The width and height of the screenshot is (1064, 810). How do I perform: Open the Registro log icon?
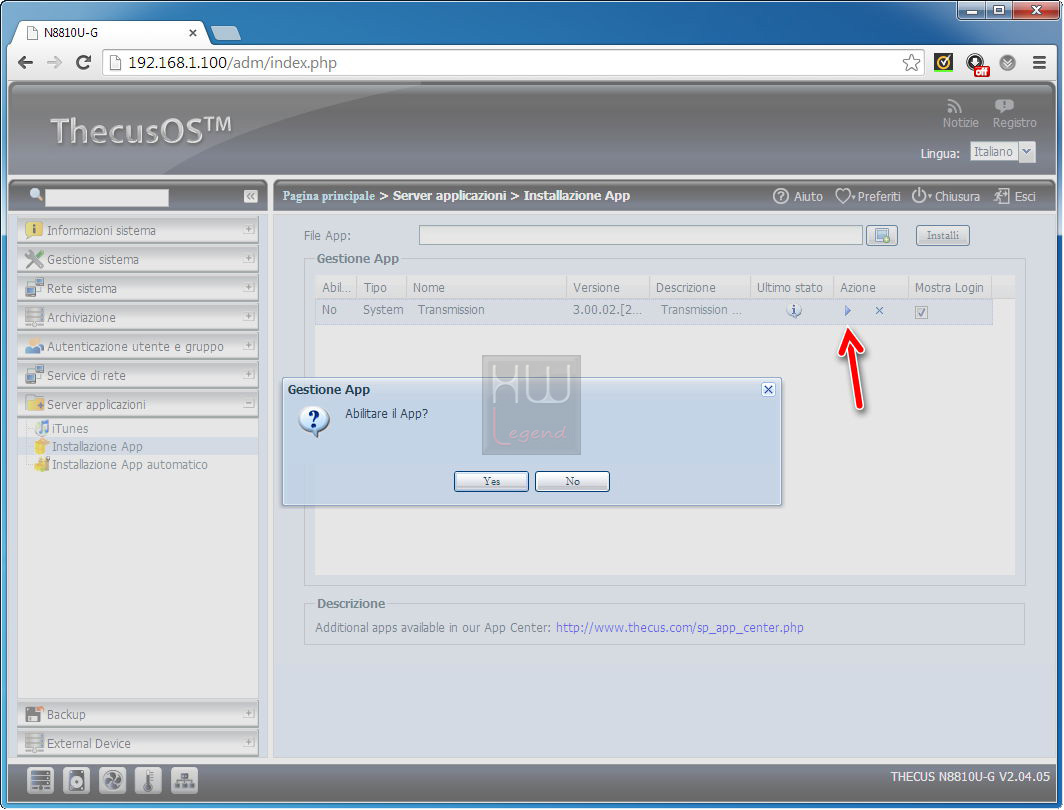(x=1004, y=106)
